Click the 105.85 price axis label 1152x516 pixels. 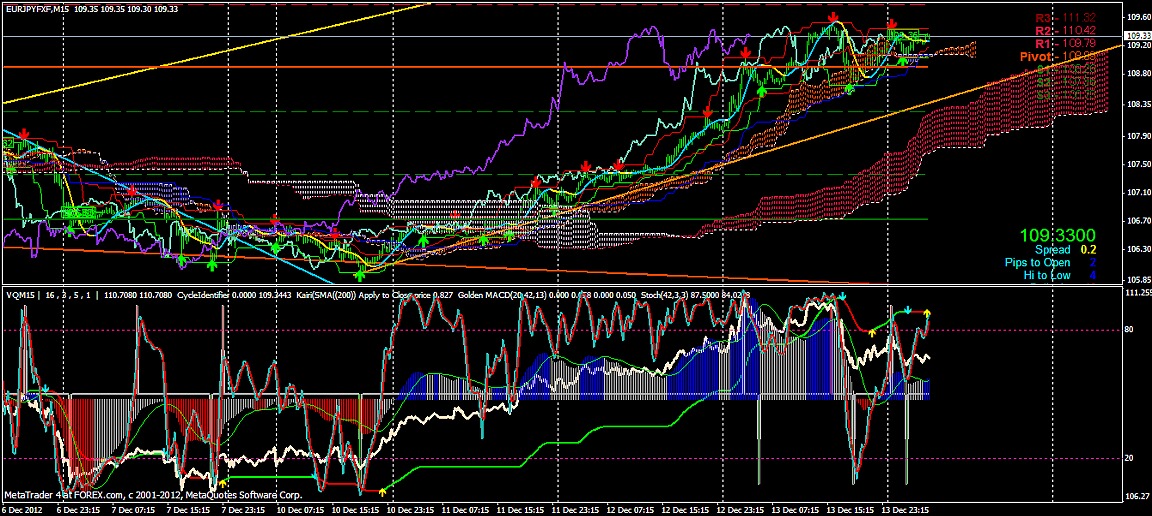pos(1138,280)
